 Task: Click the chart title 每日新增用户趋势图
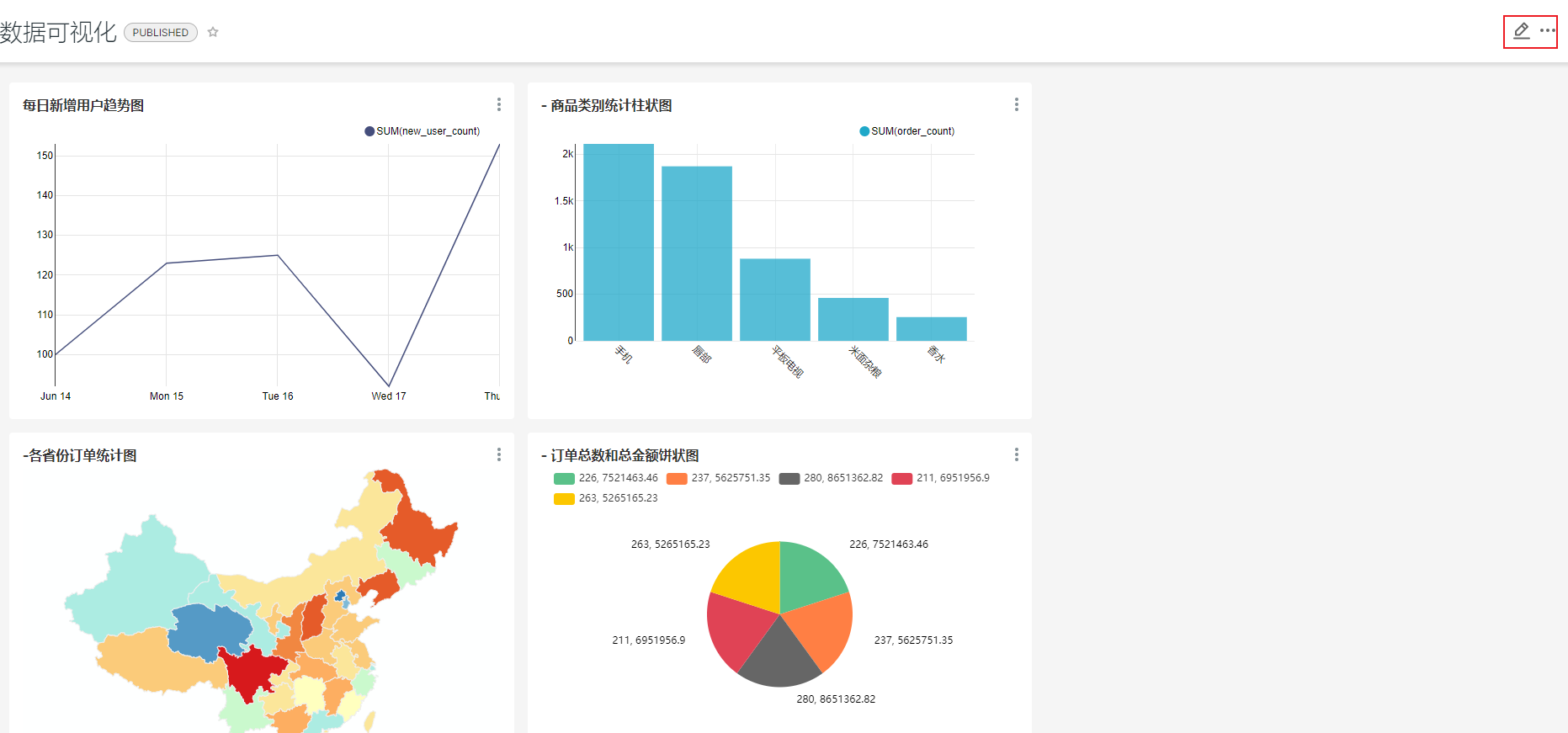coord(83,105)
